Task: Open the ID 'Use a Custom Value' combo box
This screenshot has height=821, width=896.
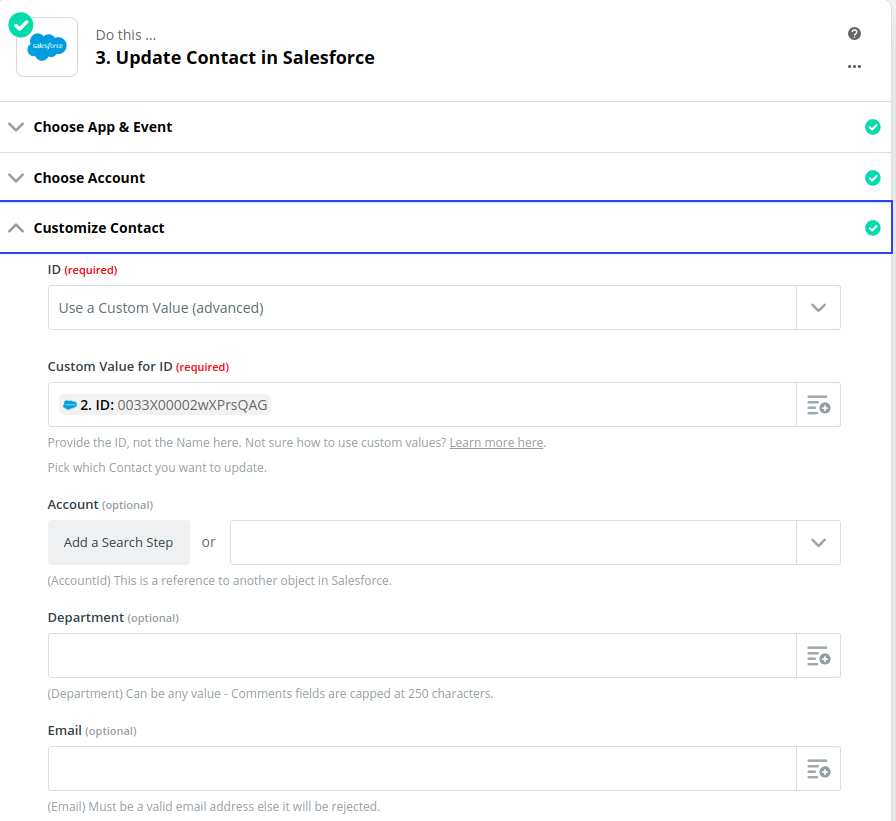Action: coord(422,307)
